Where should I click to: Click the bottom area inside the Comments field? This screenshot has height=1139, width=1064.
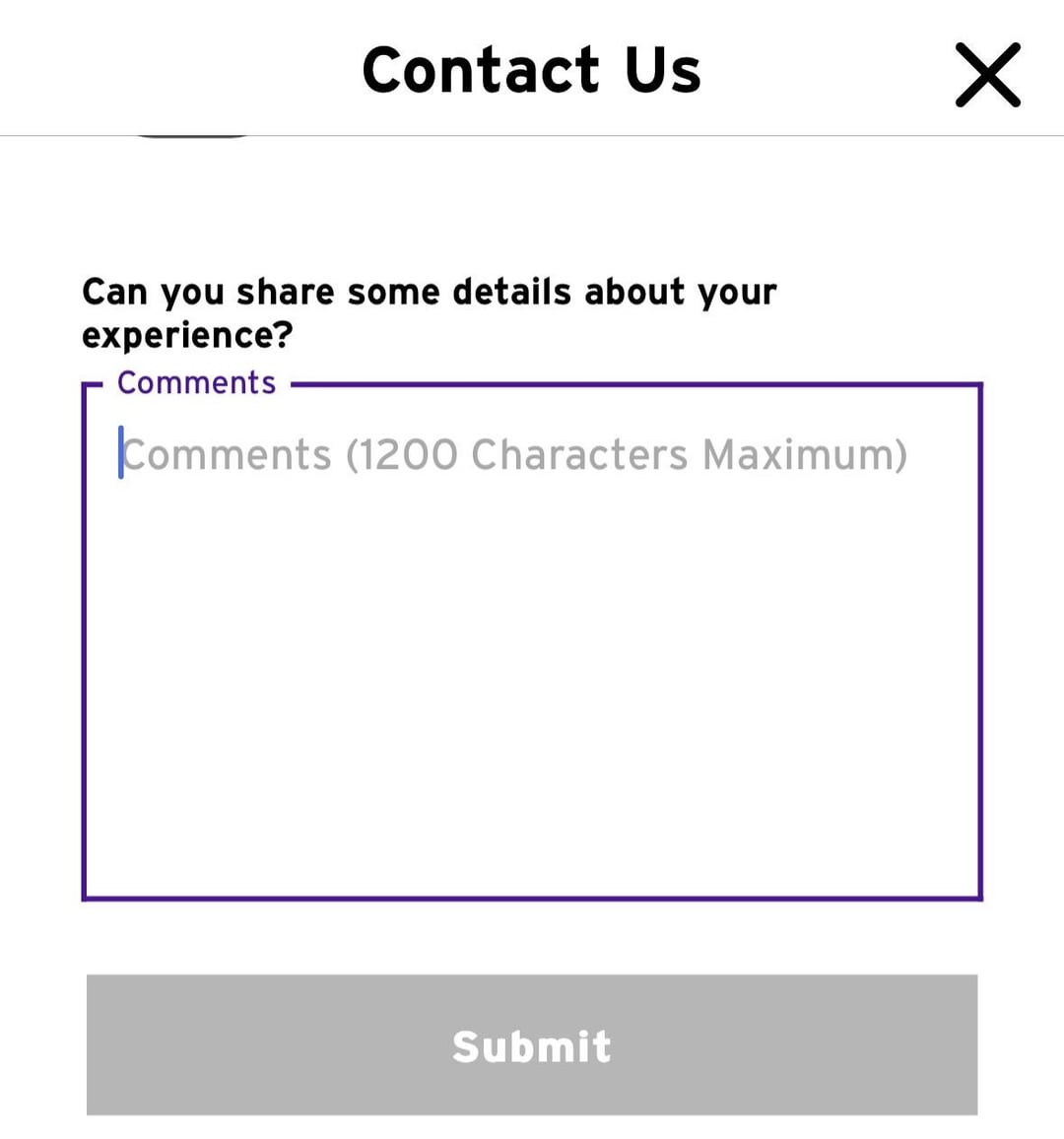532,847
